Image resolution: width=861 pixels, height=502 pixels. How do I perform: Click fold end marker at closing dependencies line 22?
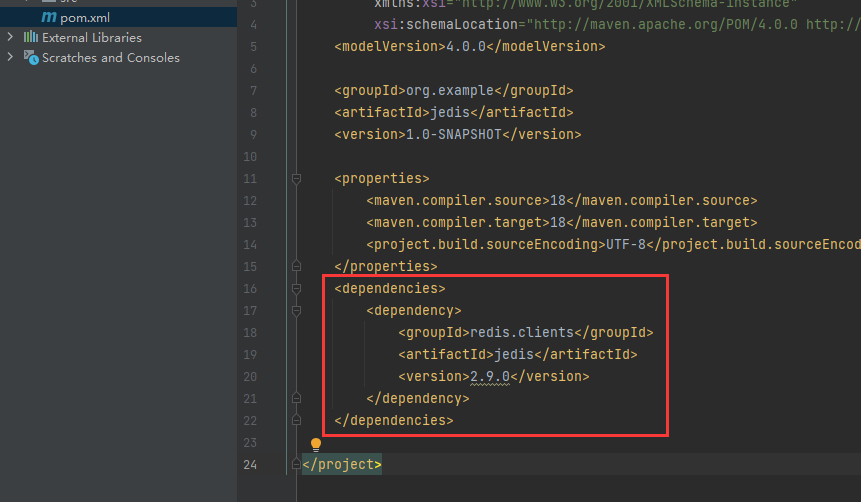pyautogui.click(x=296, y=421)
